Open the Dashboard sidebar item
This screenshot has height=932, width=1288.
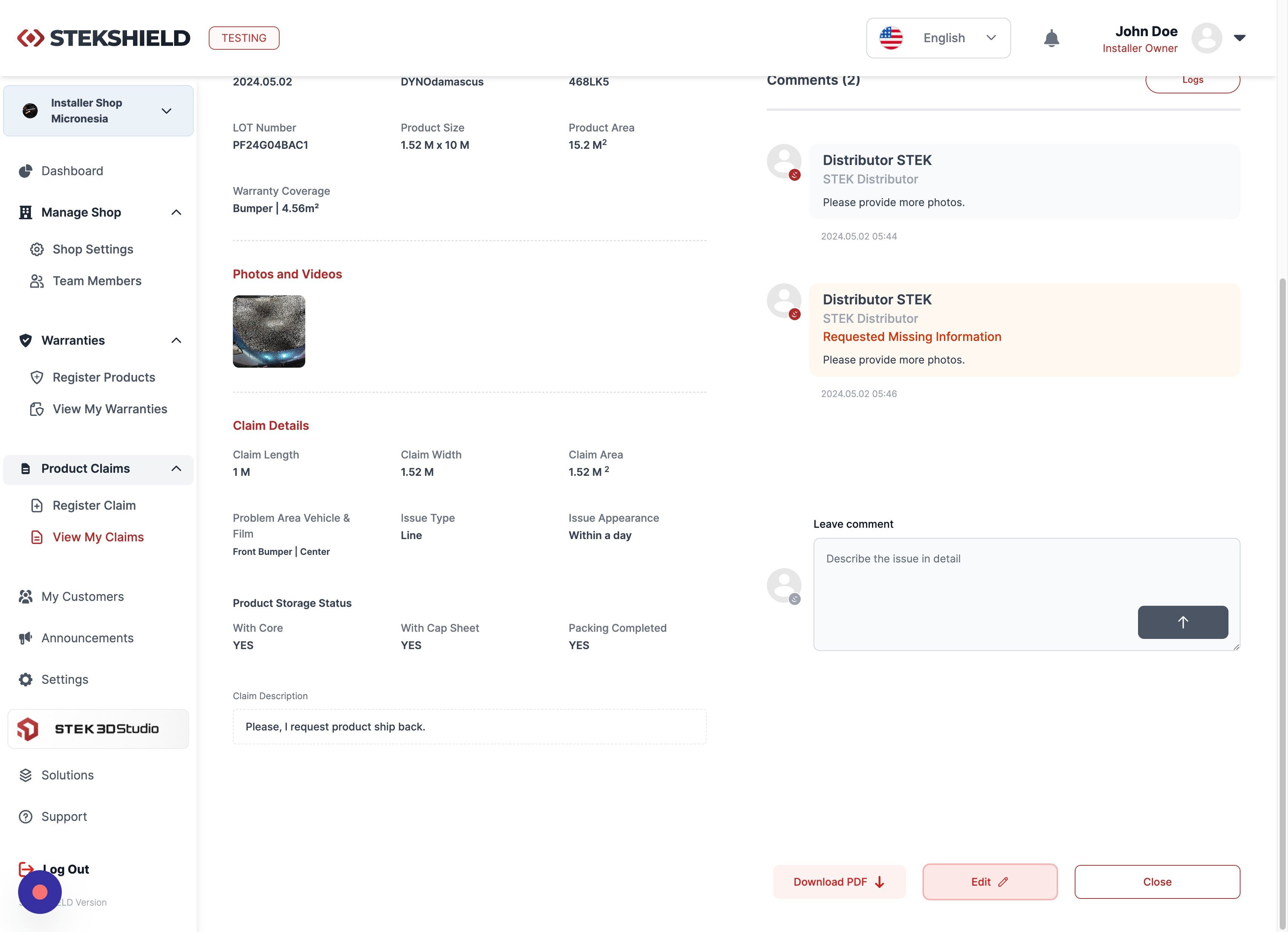tap(72, 171)
